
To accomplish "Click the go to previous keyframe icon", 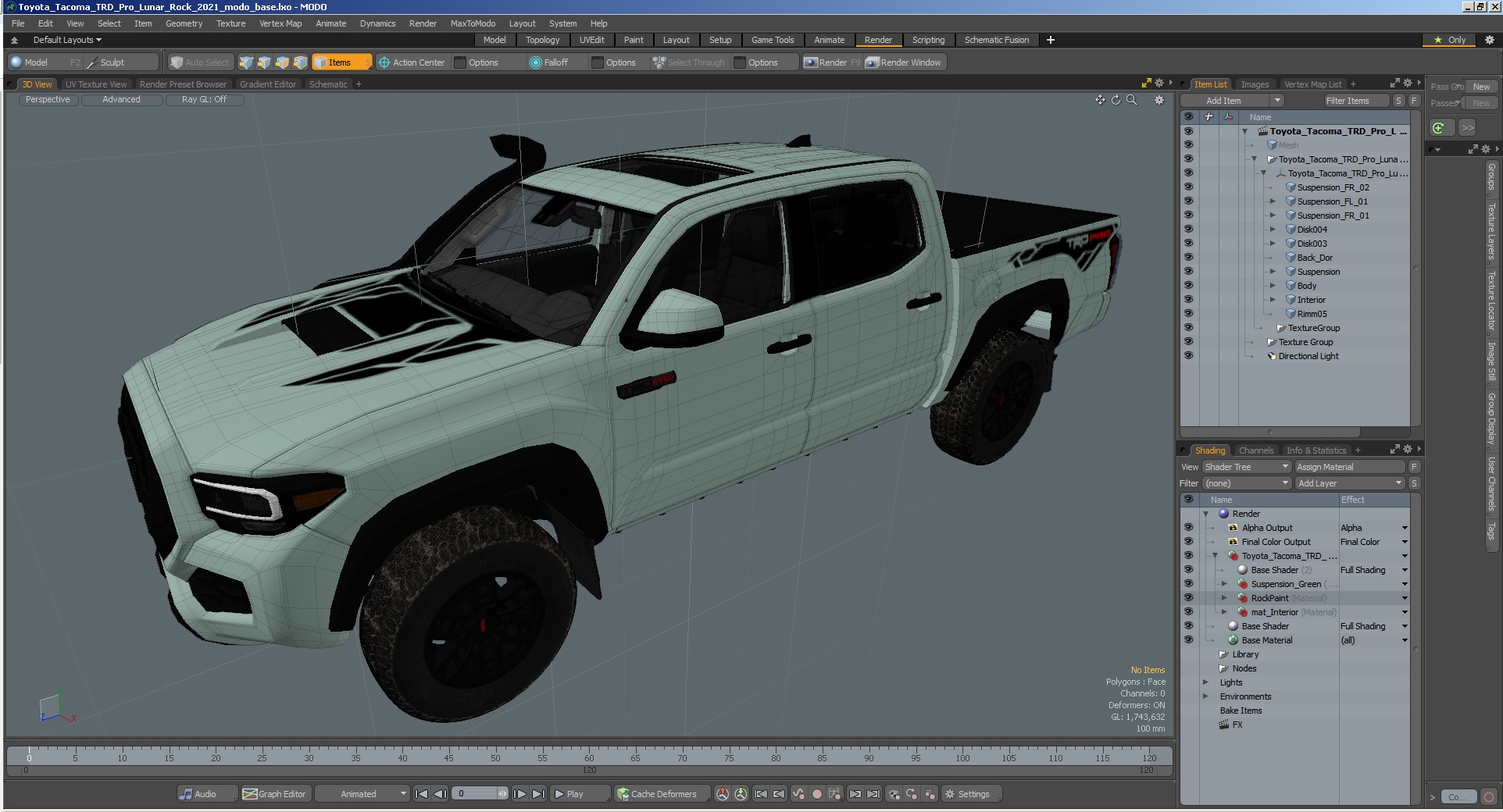I will pos(779,794).
